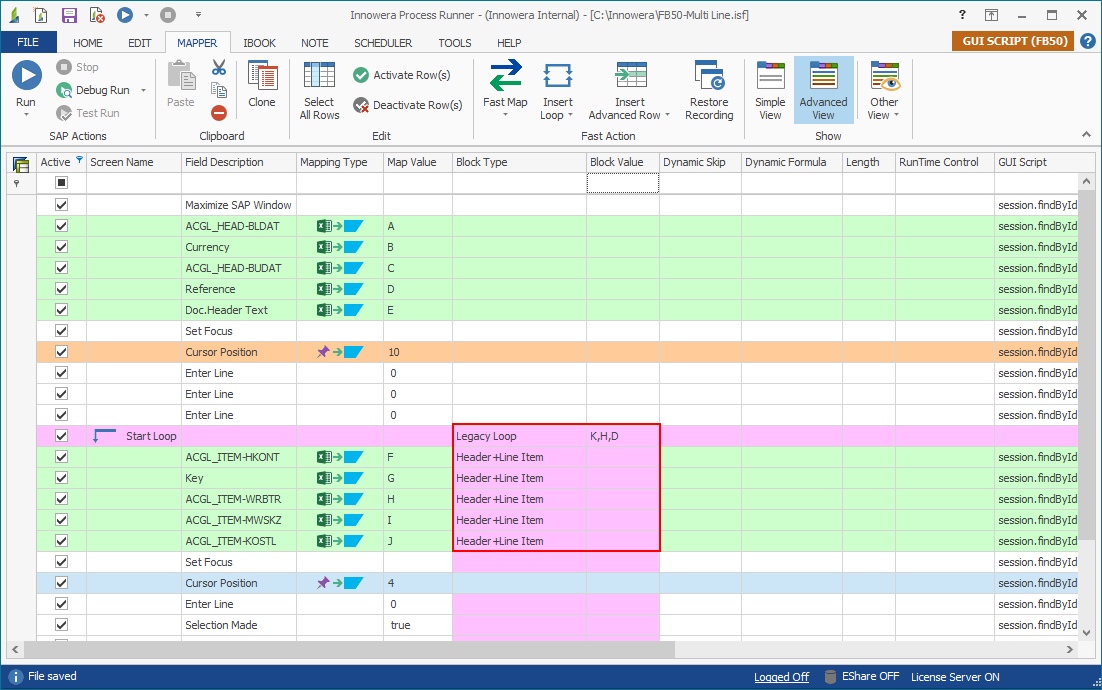Click the Run button in SAP Actions

26,77
